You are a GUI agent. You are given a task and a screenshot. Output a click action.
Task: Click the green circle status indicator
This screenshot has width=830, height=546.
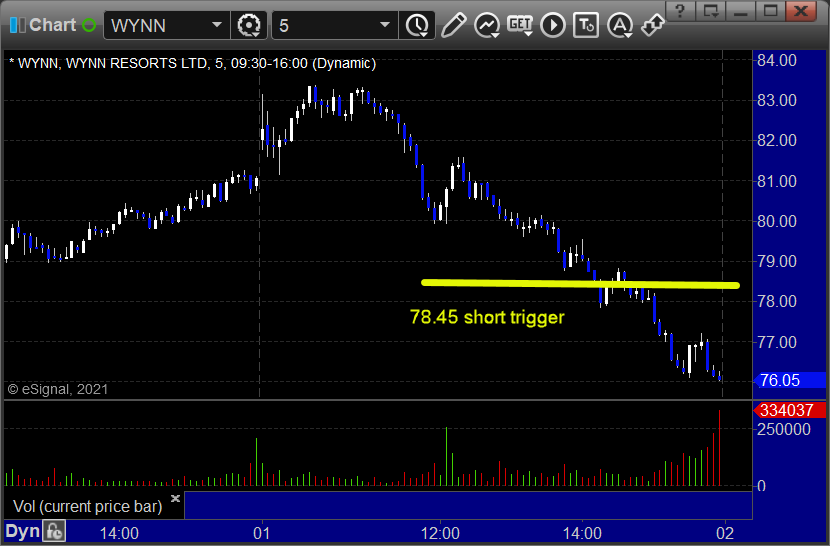[x=89, y=25]
